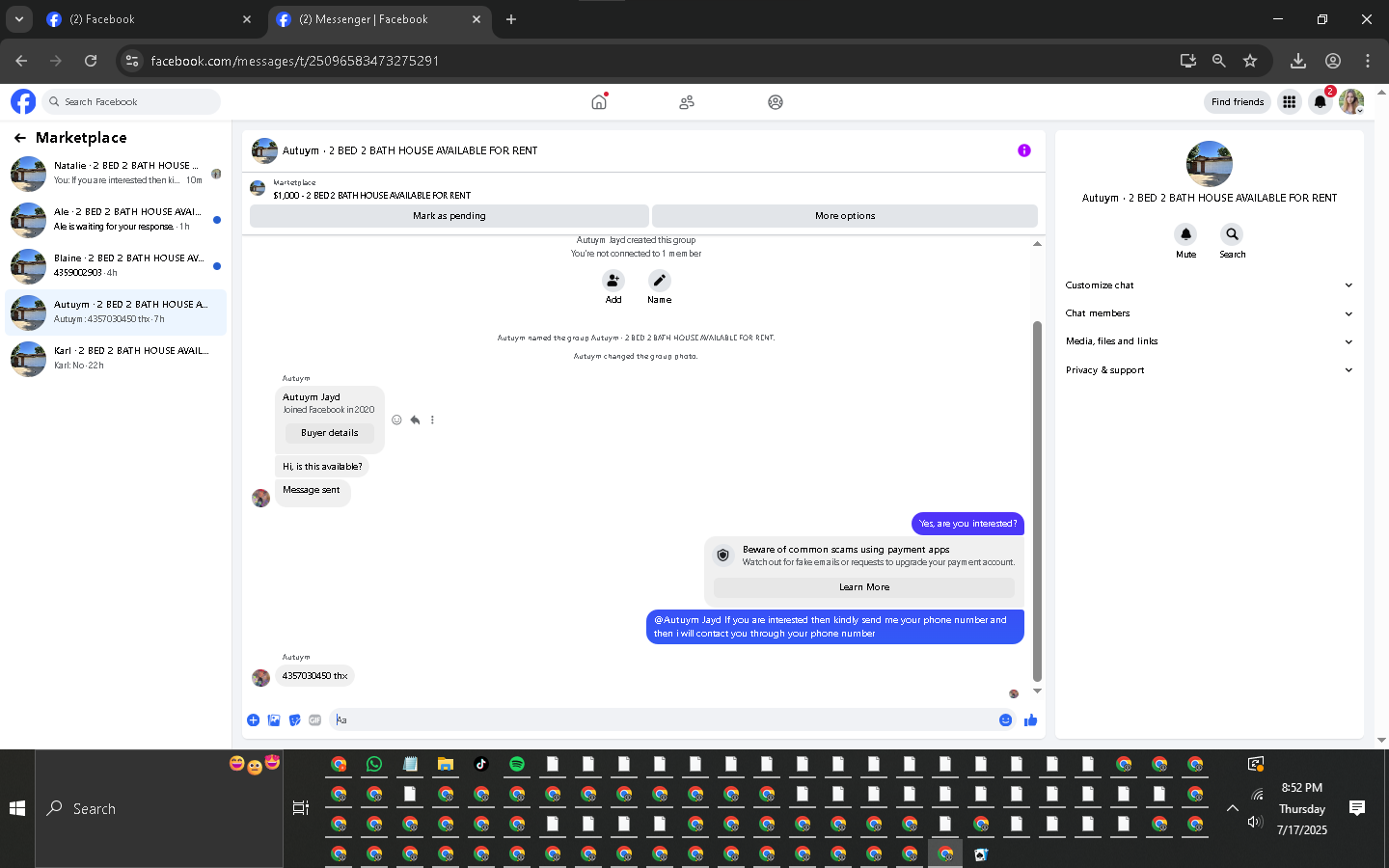Search in conversation magnifier icon
The width and height of the screenshot is (1389, 868).
point(1232,234)
